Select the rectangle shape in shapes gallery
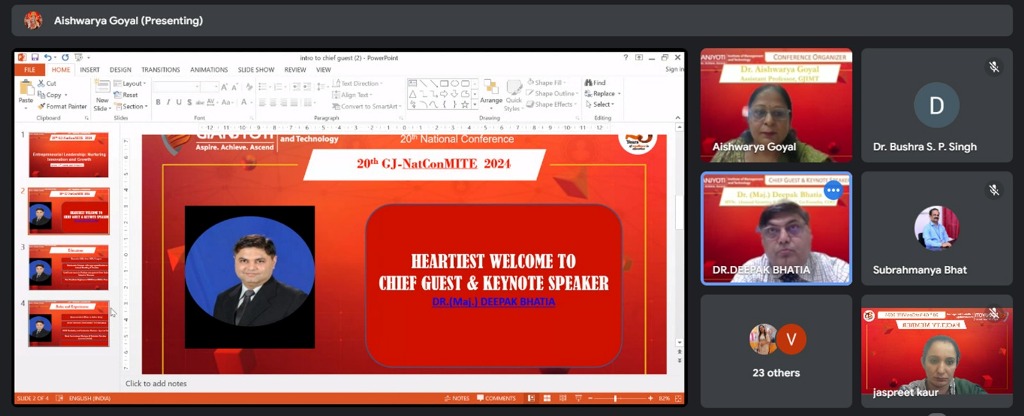The height and width of the screenshot is (416, 1024). (444, 84)
